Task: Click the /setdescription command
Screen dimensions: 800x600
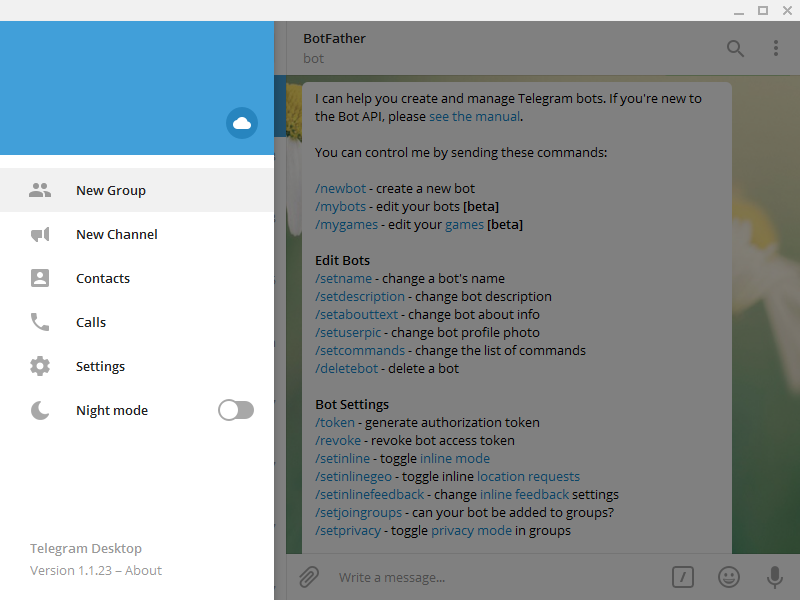Action: [360, 296]
